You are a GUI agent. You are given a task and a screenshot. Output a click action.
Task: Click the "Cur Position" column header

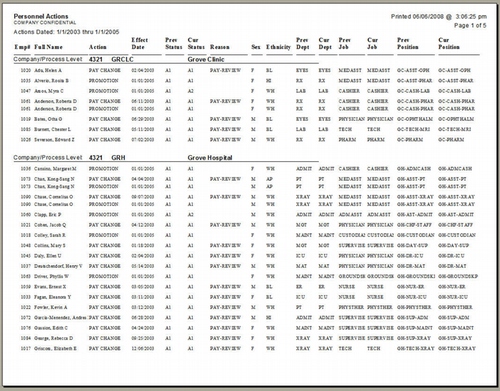(449, 43)
